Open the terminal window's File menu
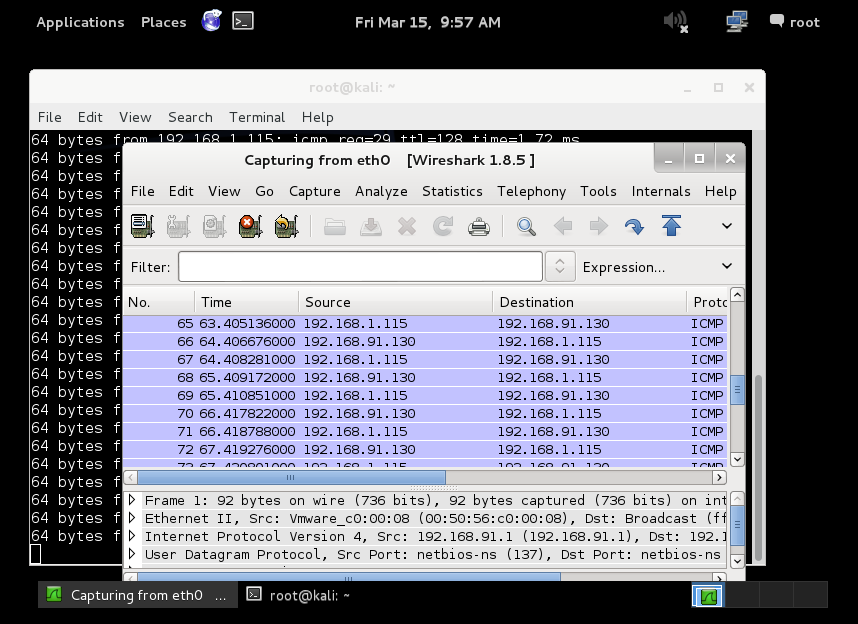Viewport: 858px width, 624px height. tap(49, 117)
